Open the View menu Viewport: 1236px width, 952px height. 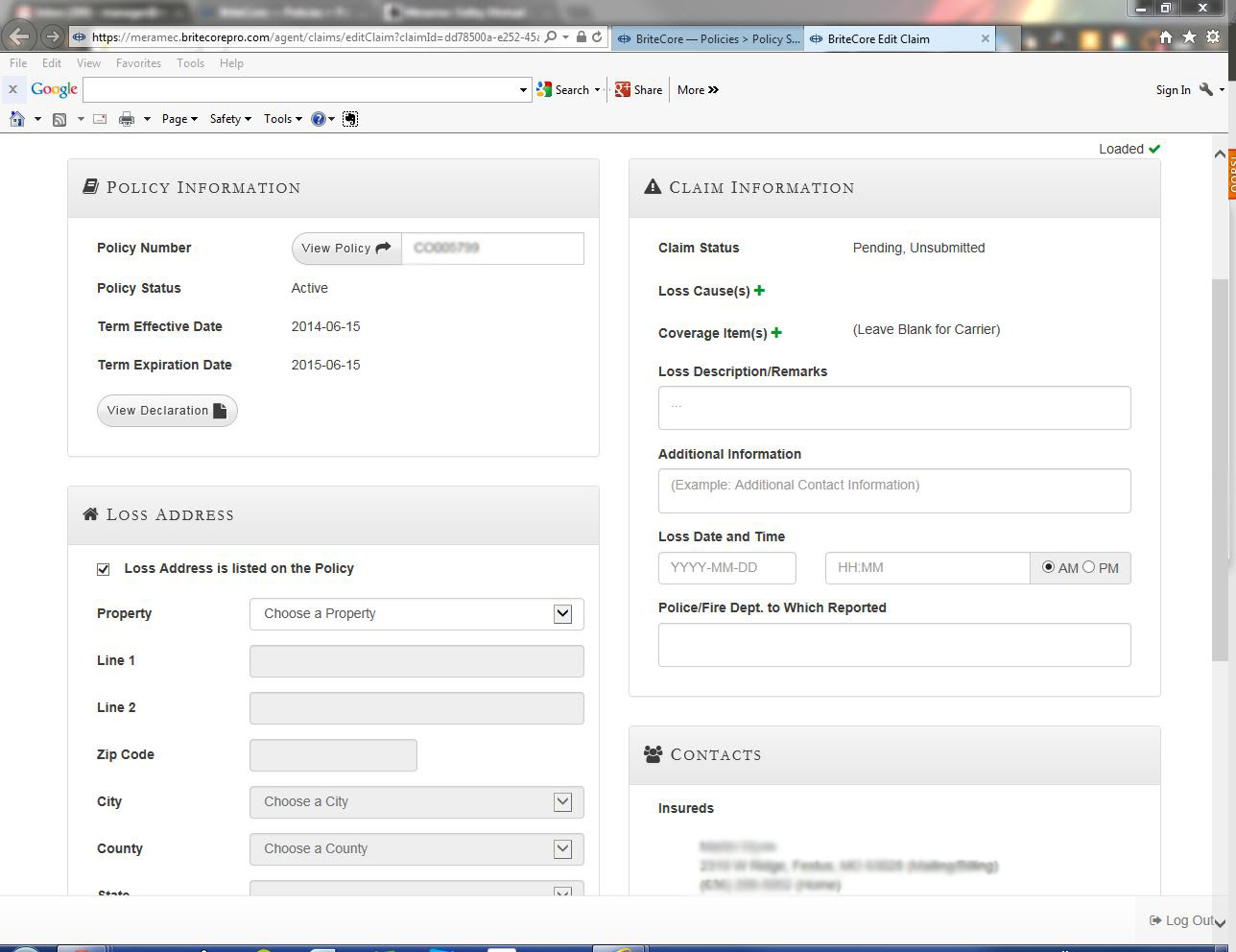point(88,63)
